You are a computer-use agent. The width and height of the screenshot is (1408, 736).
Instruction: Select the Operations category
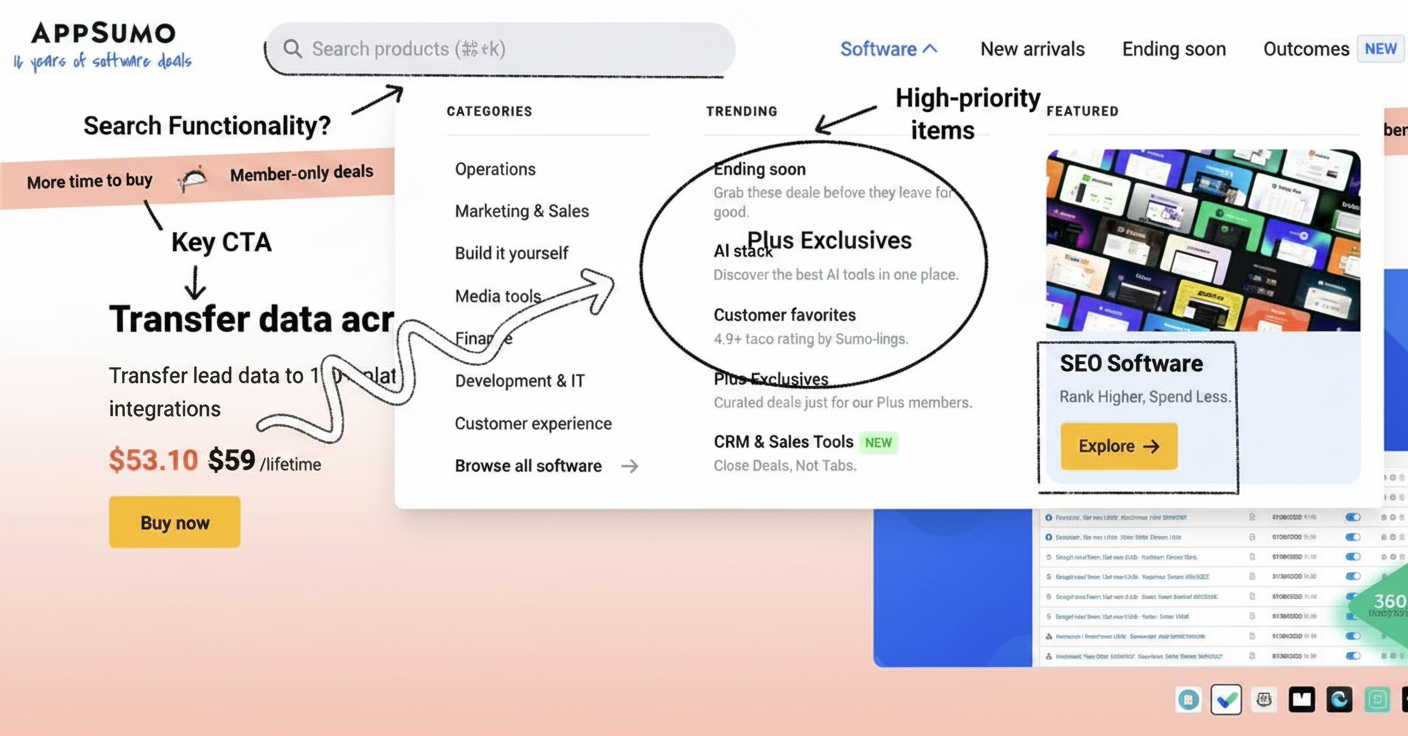495,169
